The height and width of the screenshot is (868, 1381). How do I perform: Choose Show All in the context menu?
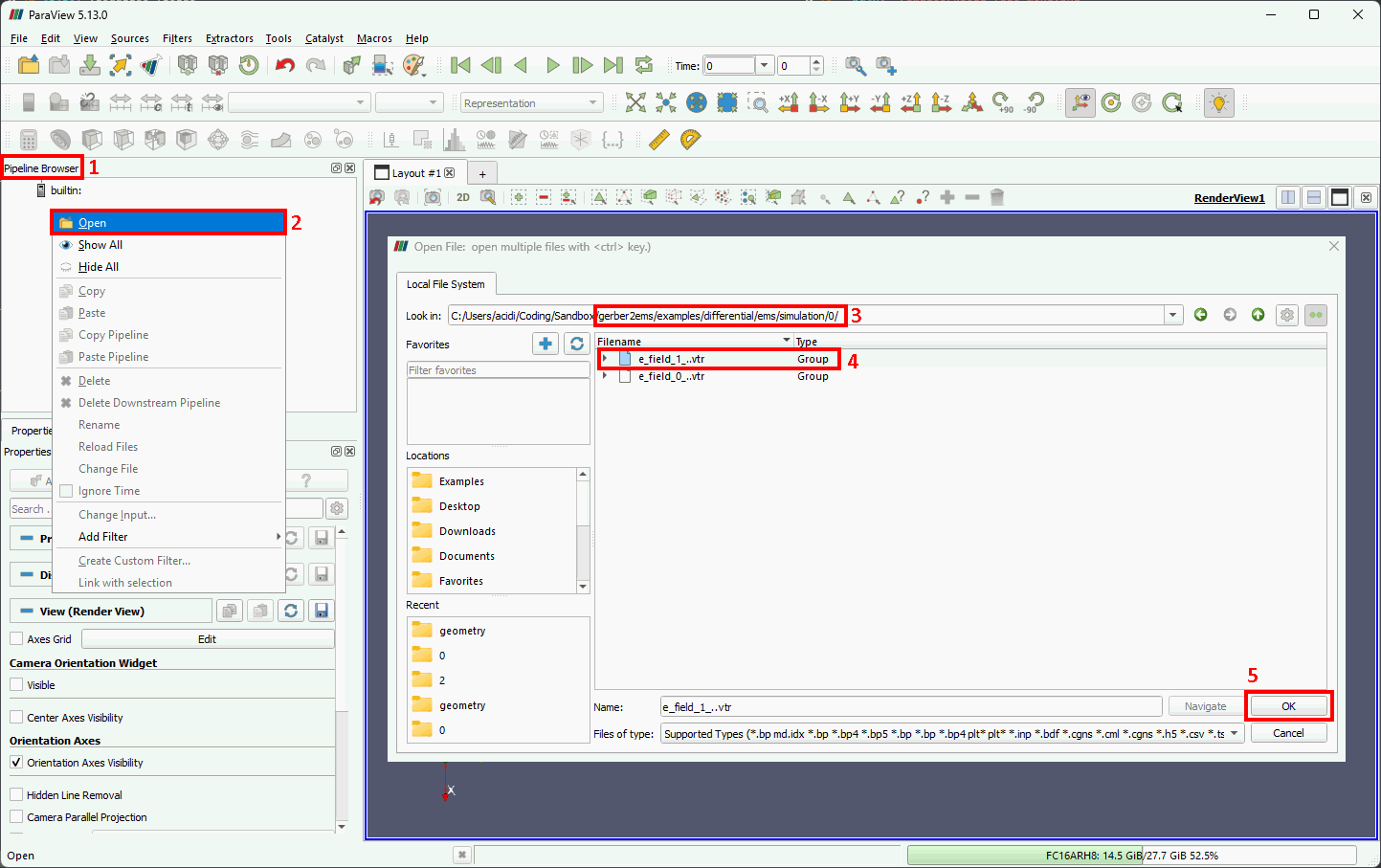coord(168,245)
